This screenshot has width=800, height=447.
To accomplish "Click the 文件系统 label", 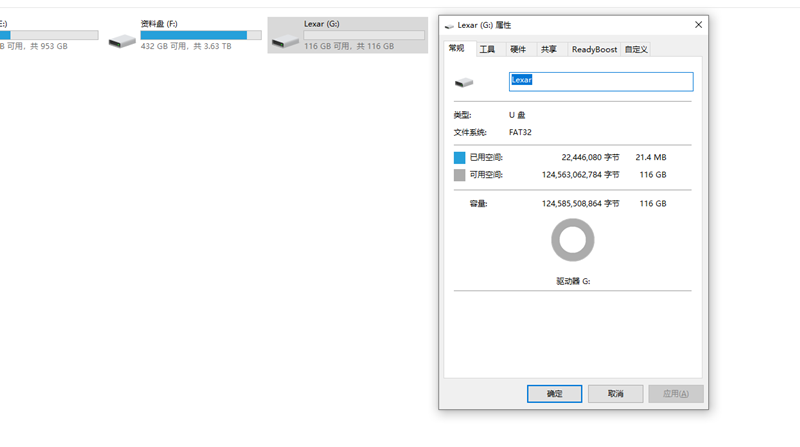I will point(470,132).
